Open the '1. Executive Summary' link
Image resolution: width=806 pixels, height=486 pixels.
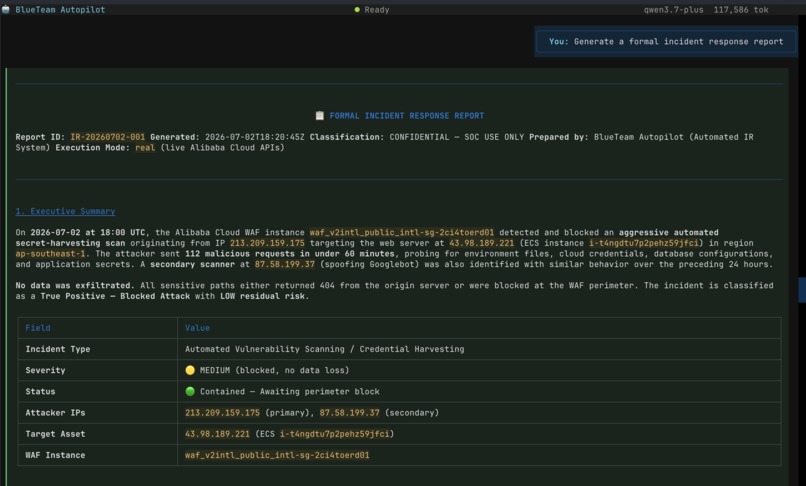coord(65,211)
